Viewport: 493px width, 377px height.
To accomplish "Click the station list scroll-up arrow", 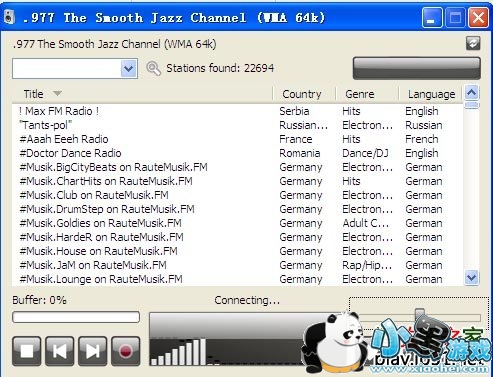I will (x=472, y=93).
